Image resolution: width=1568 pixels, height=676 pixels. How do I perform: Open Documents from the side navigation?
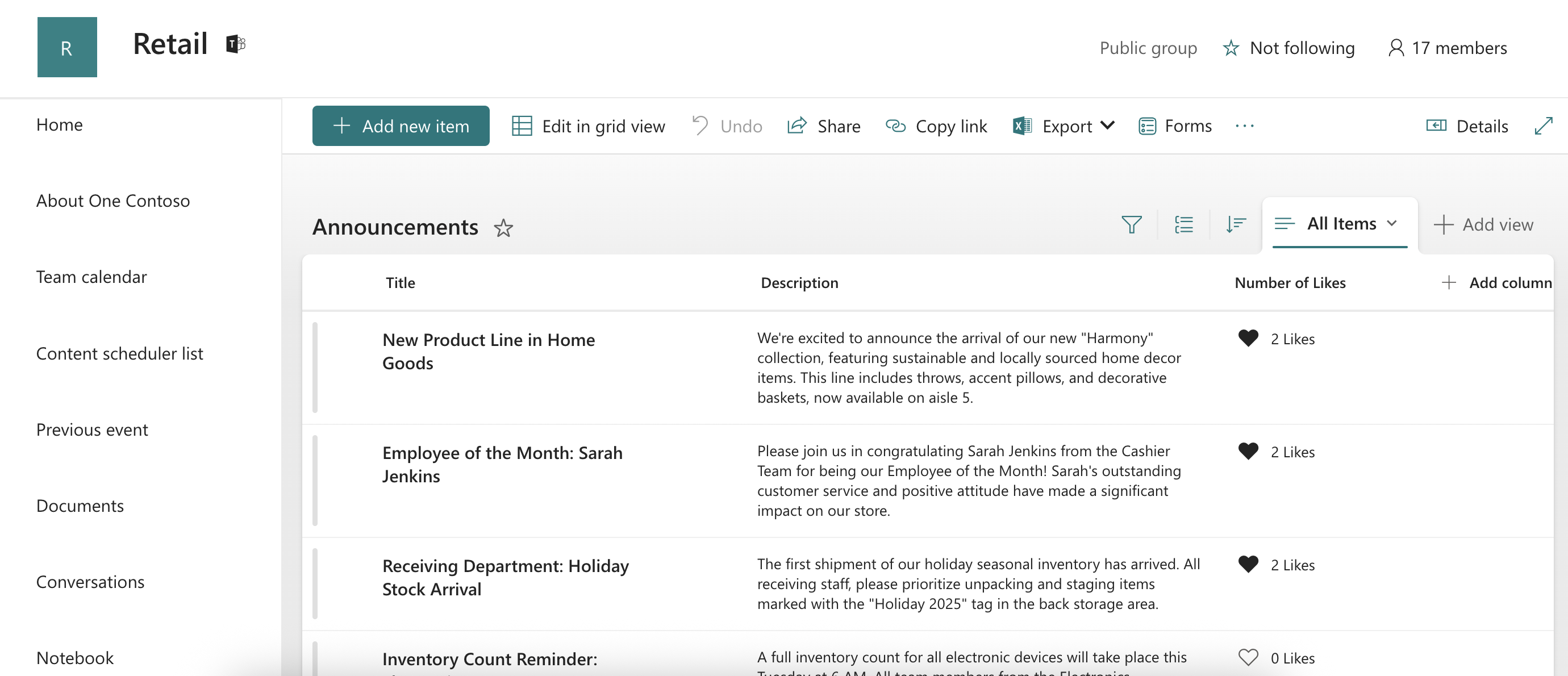80,506
